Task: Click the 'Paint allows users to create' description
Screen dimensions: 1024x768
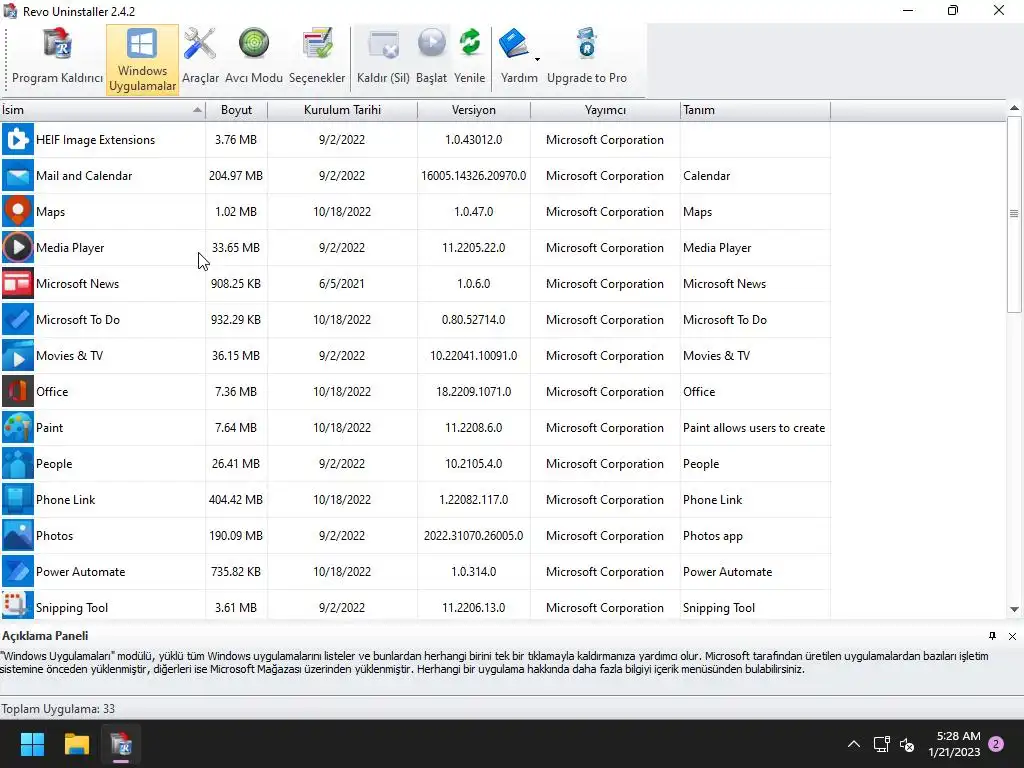Action: coord(754,428)
